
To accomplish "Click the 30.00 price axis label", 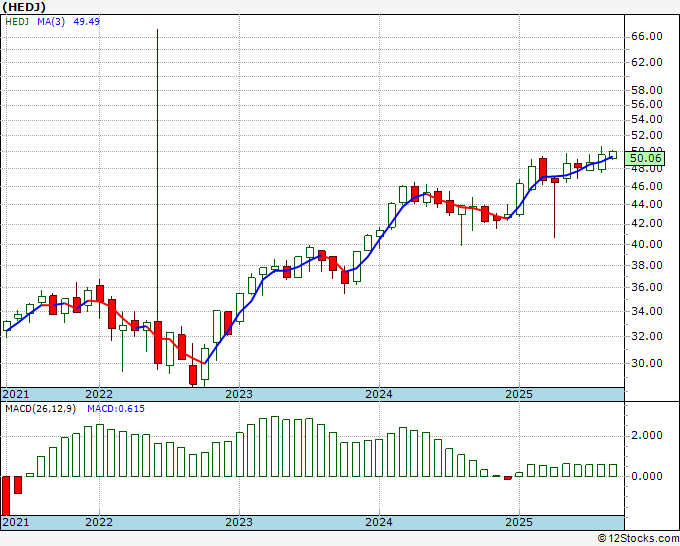I will point(647,363).
